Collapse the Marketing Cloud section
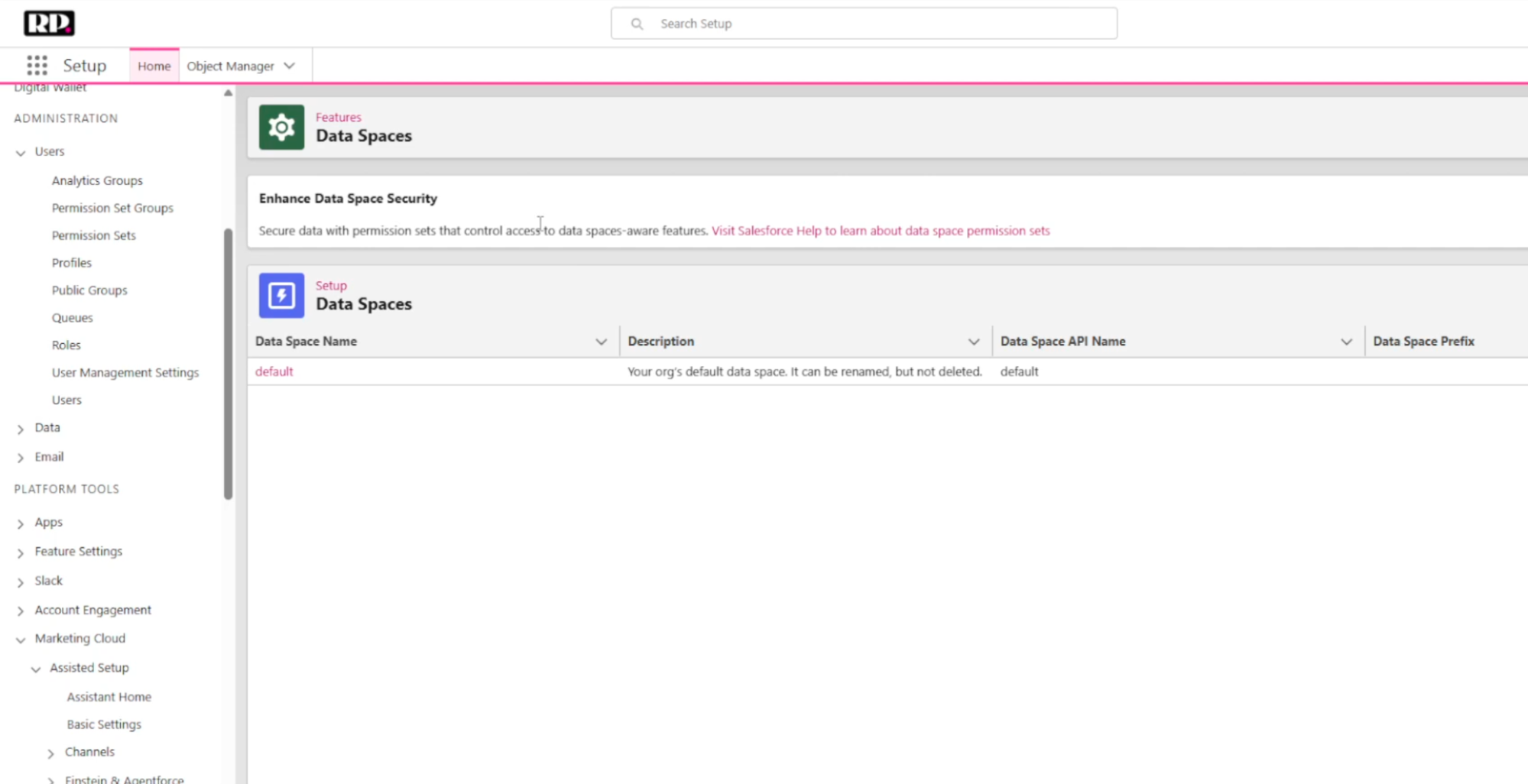 (21, 640)
